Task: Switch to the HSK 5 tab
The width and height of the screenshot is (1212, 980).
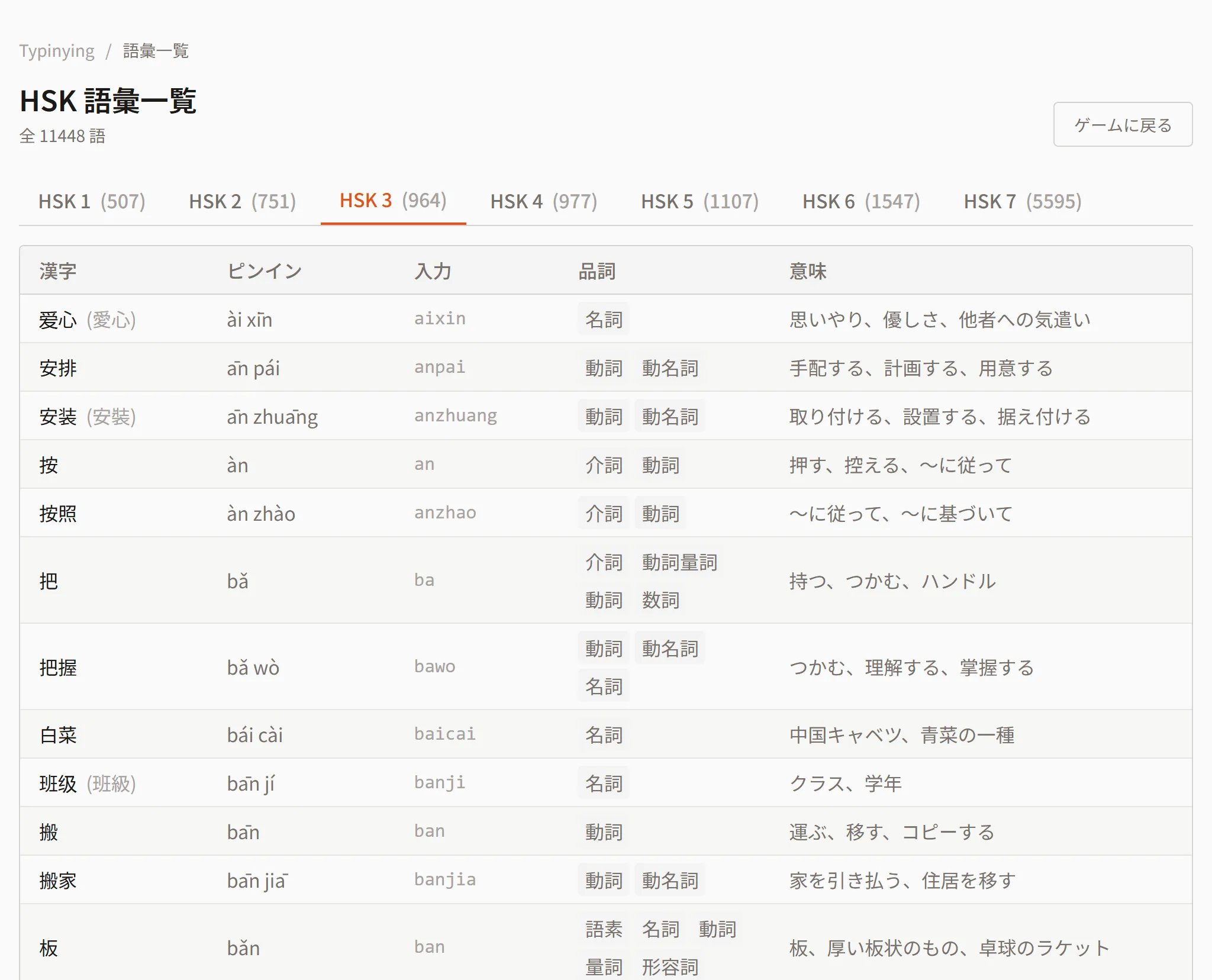Action: click(700, 201)
